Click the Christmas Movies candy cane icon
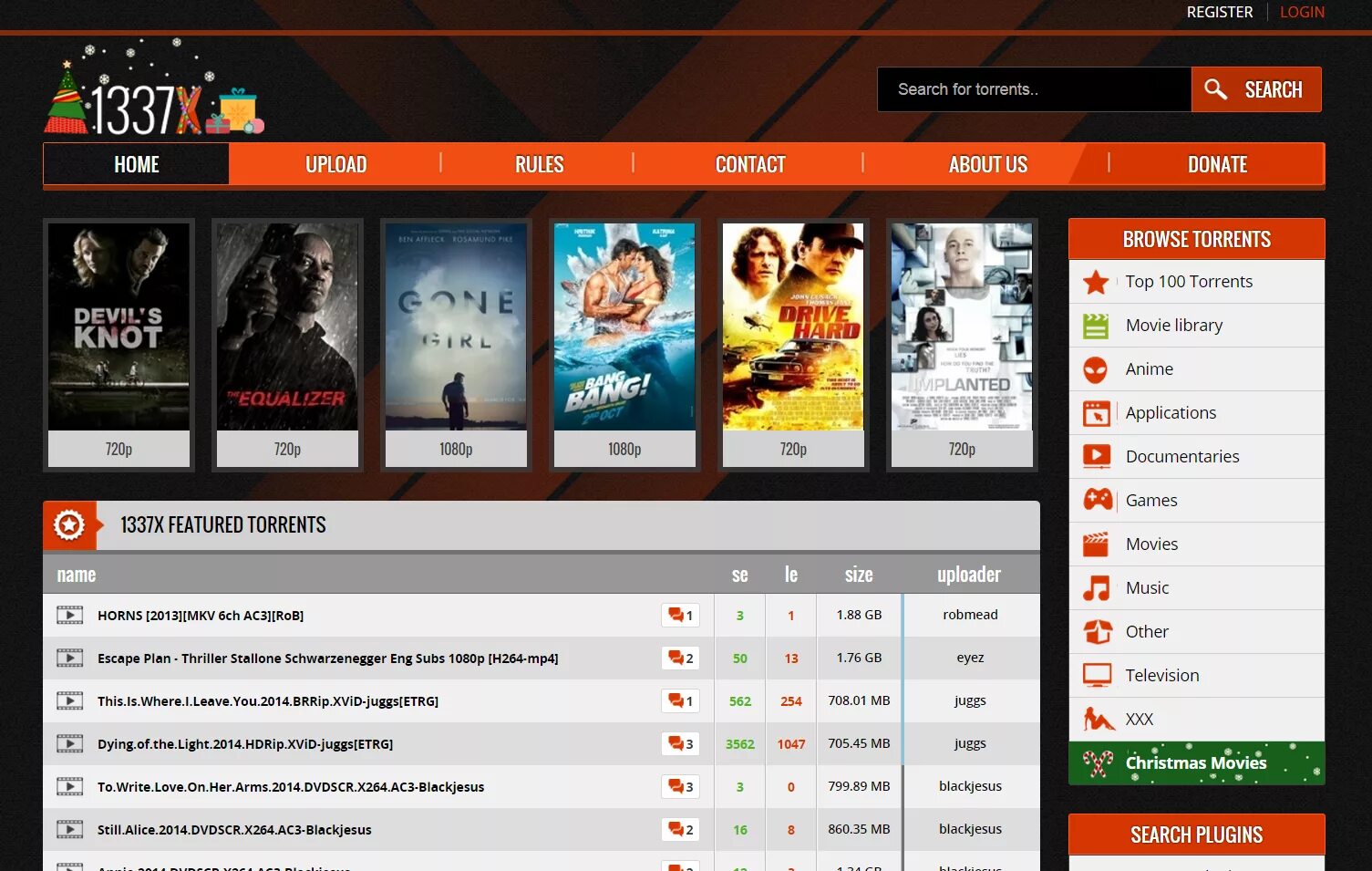Viewport: 1372px width, 871px height. (x=1098, y=763)
